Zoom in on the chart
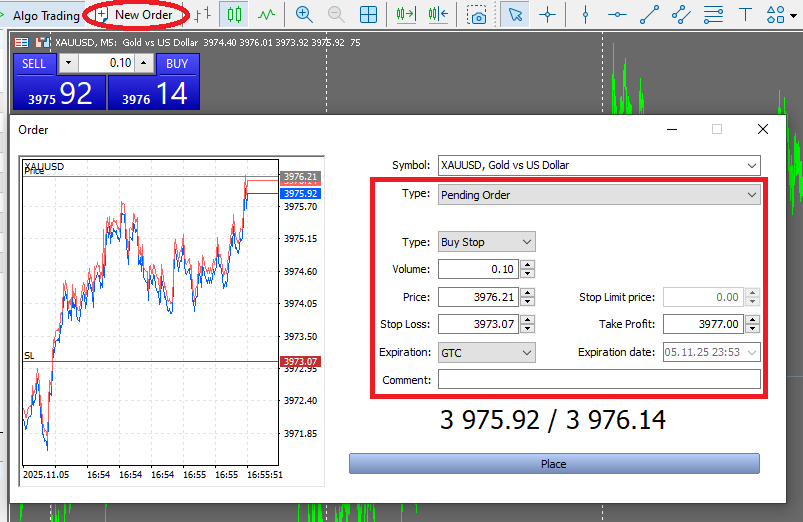The image size is (803, 522). (304, 15)
